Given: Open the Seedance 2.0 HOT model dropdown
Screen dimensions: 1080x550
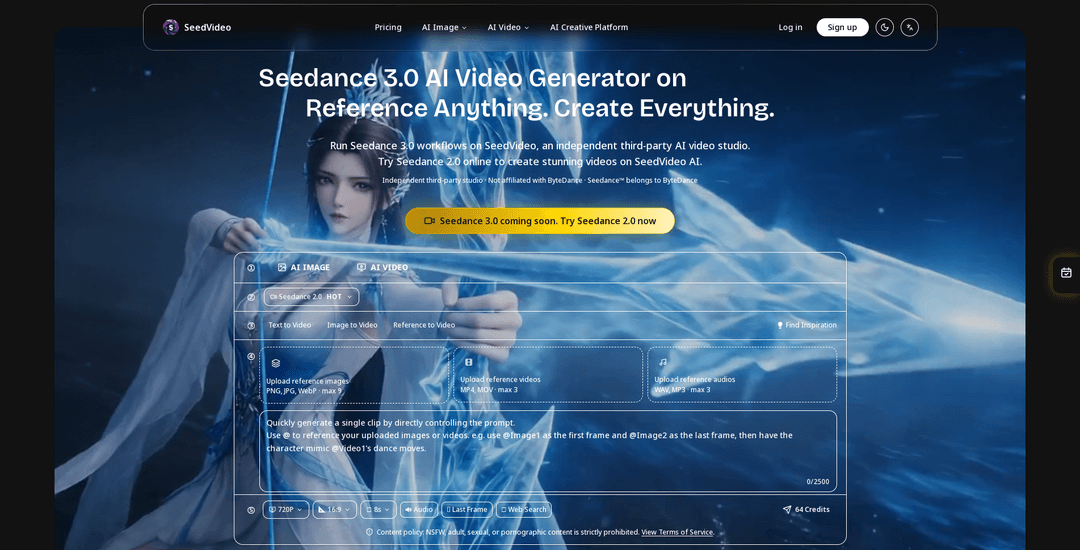Looking at the screenshot, I should pyautogui.click(x=311, y=297).
